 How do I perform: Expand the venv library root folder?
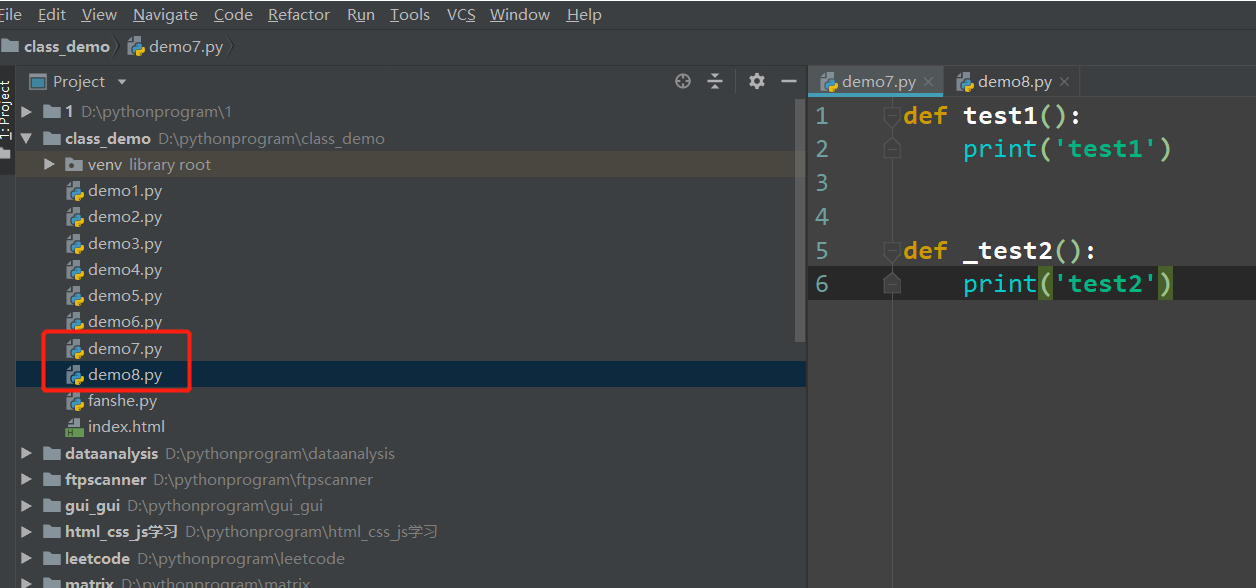coord(49,164)
